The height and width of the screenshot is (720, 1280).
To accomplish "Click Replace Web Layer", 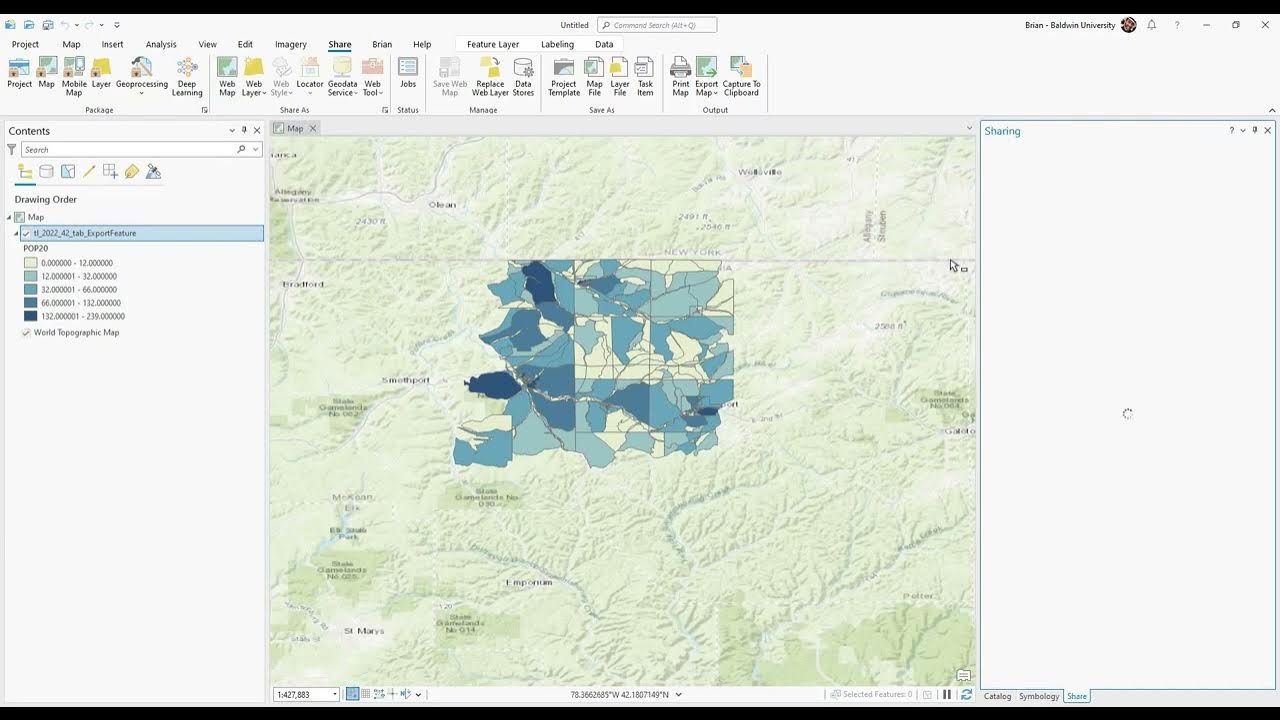I will 490,77.
